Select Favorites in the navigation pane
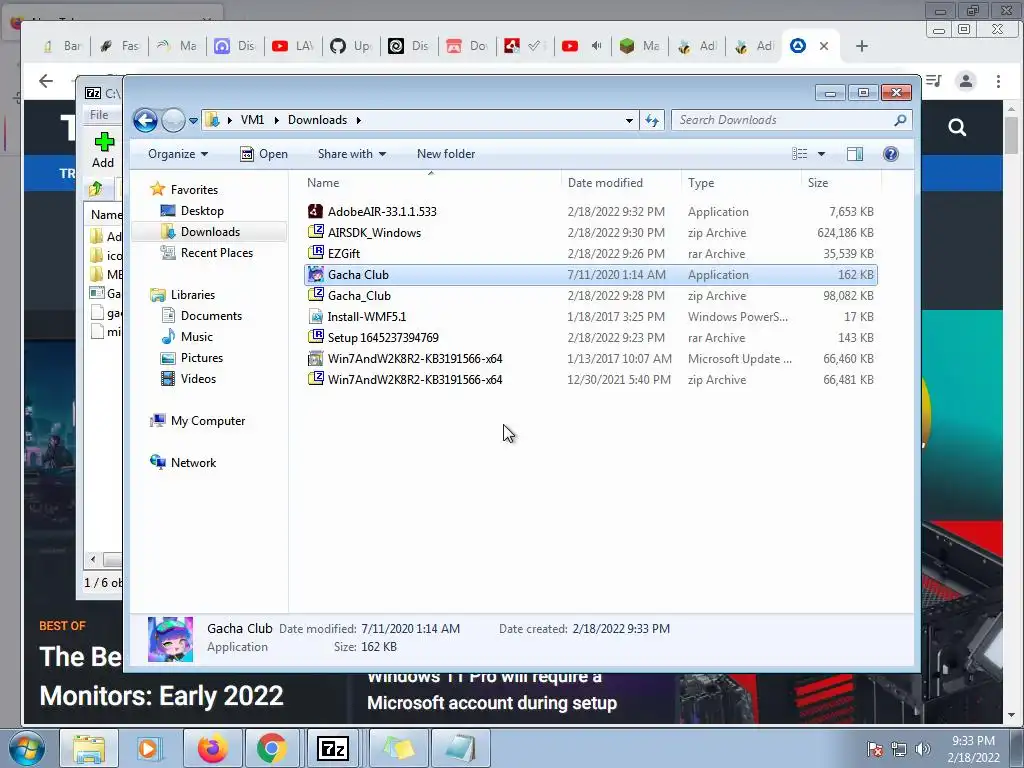 click(184, 189)
